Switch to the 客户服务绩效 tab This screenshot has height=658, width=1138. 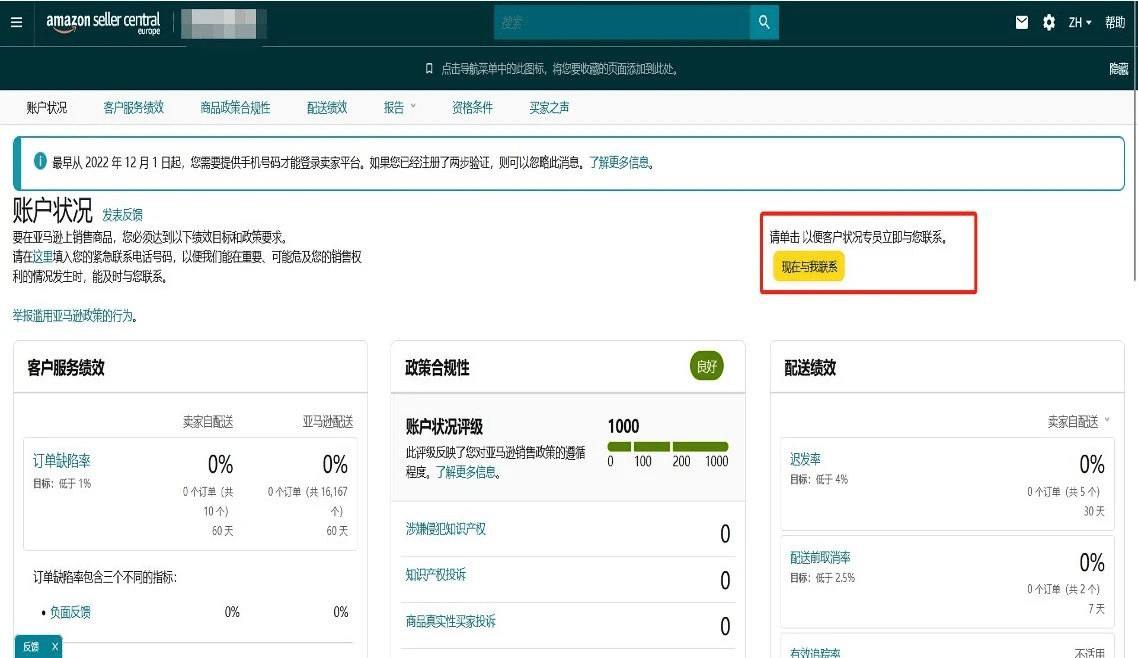coord(133,108)
